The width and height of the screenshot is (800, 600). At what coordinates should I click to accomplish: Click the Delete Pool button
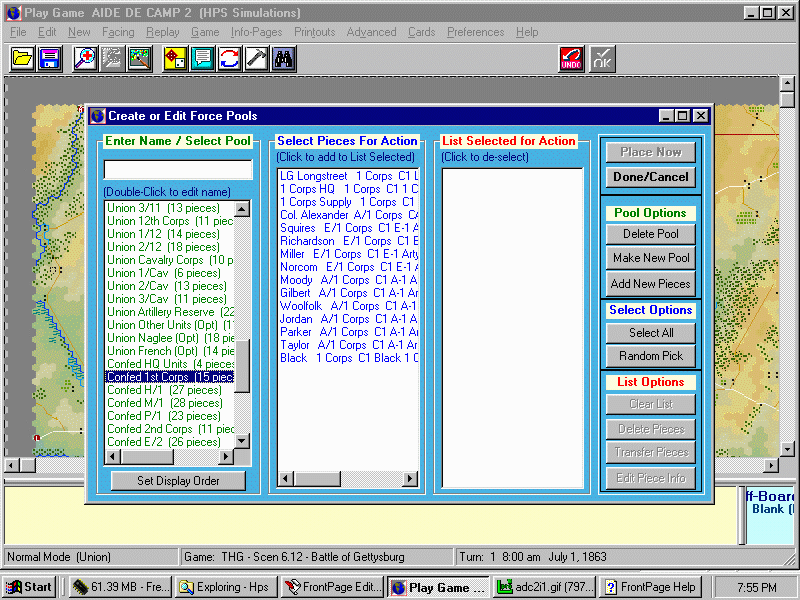coord(651,234)
